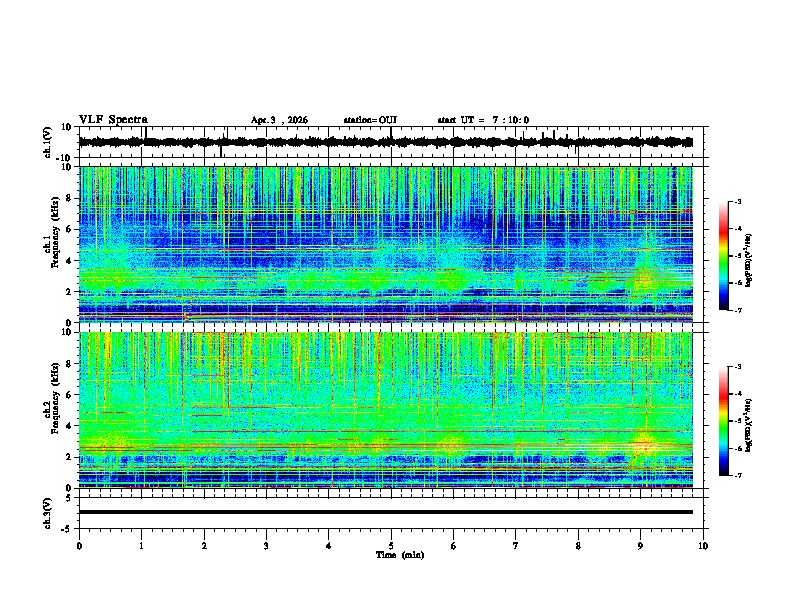Click the log(PSD) label beside ch.1 color bar

[x=748, y=260]
